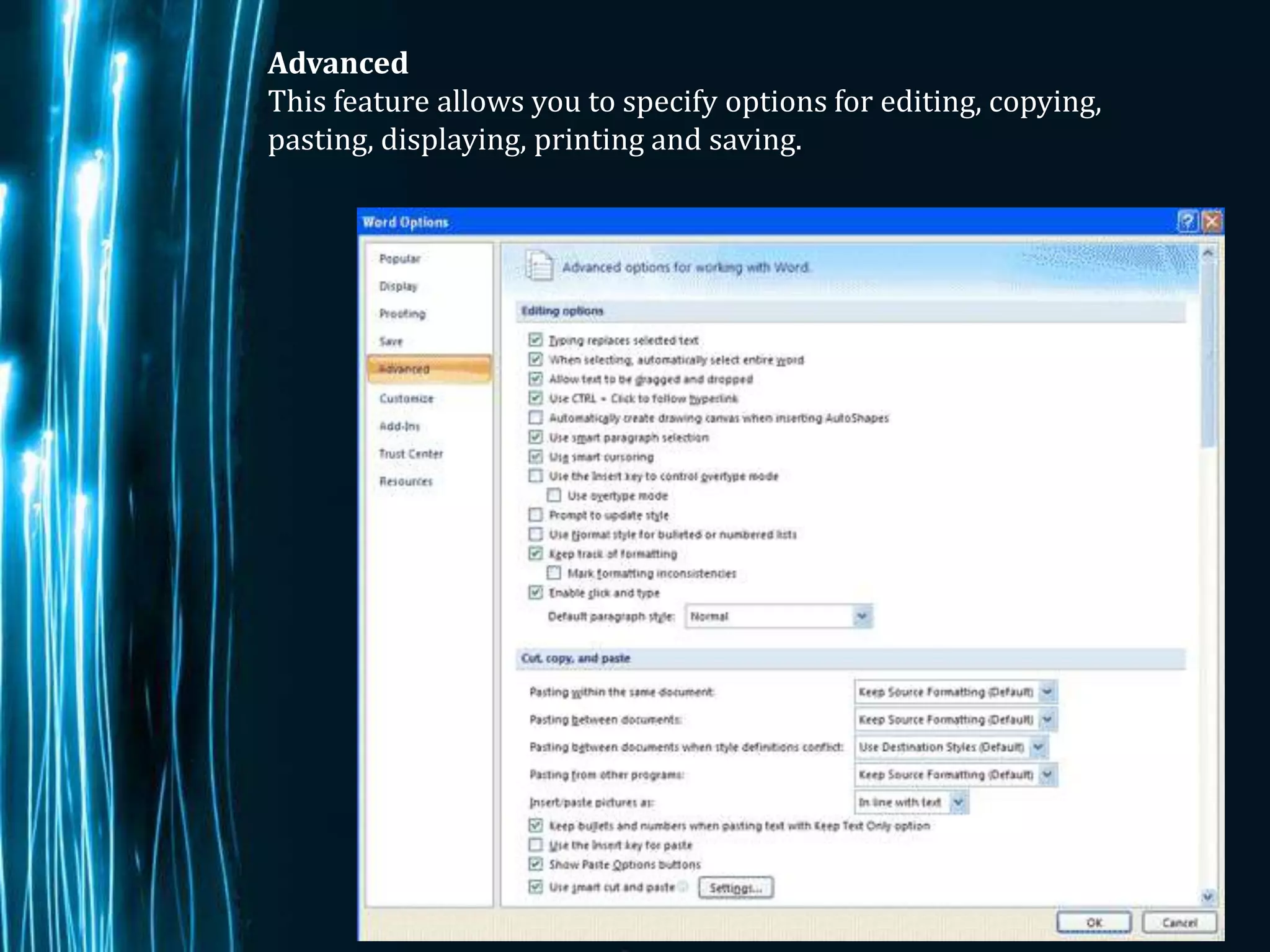
Task: Toggle Typing replaces selected text
Action: [x=536, y=340]
